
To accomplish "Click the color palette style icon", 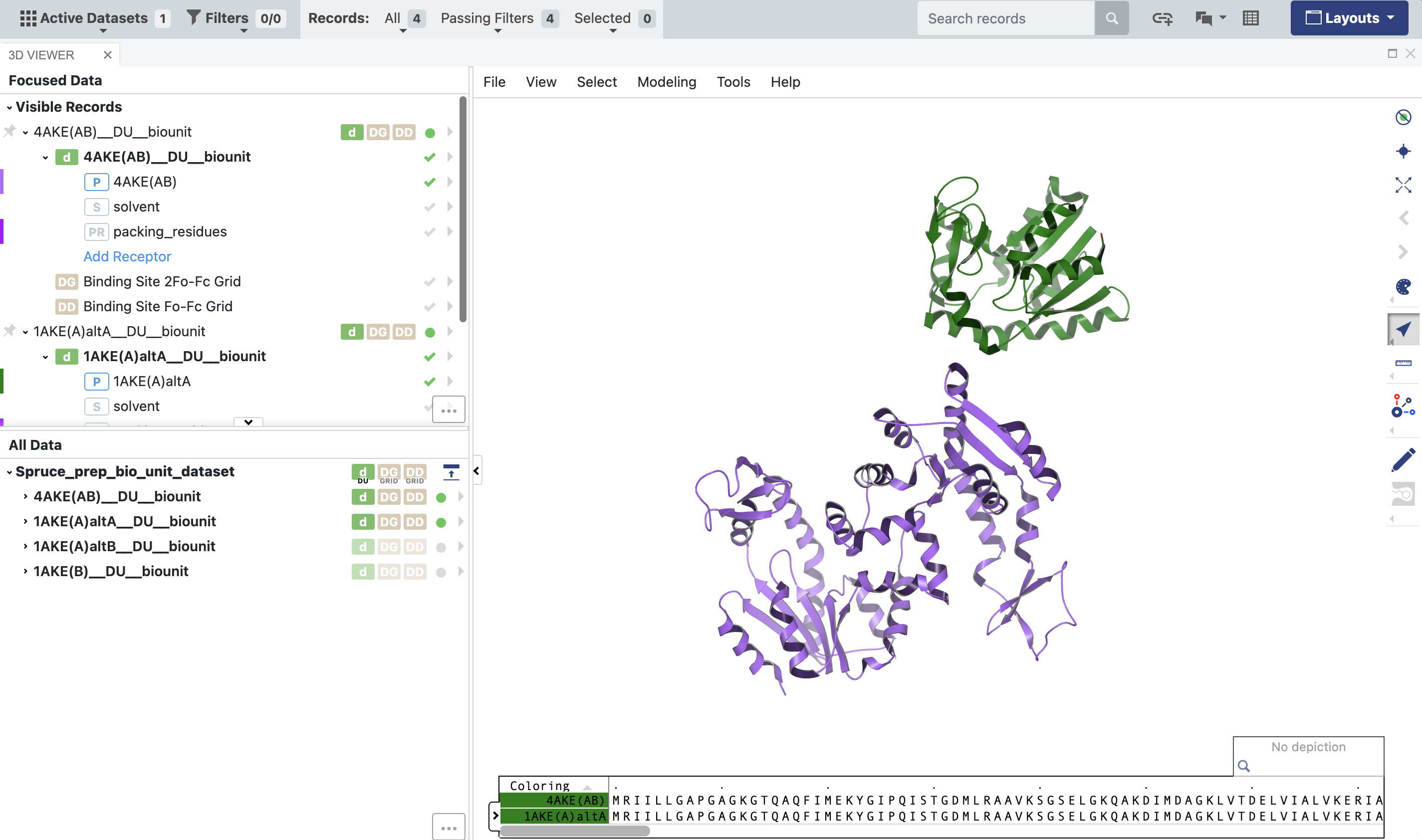I will 1403,287.
